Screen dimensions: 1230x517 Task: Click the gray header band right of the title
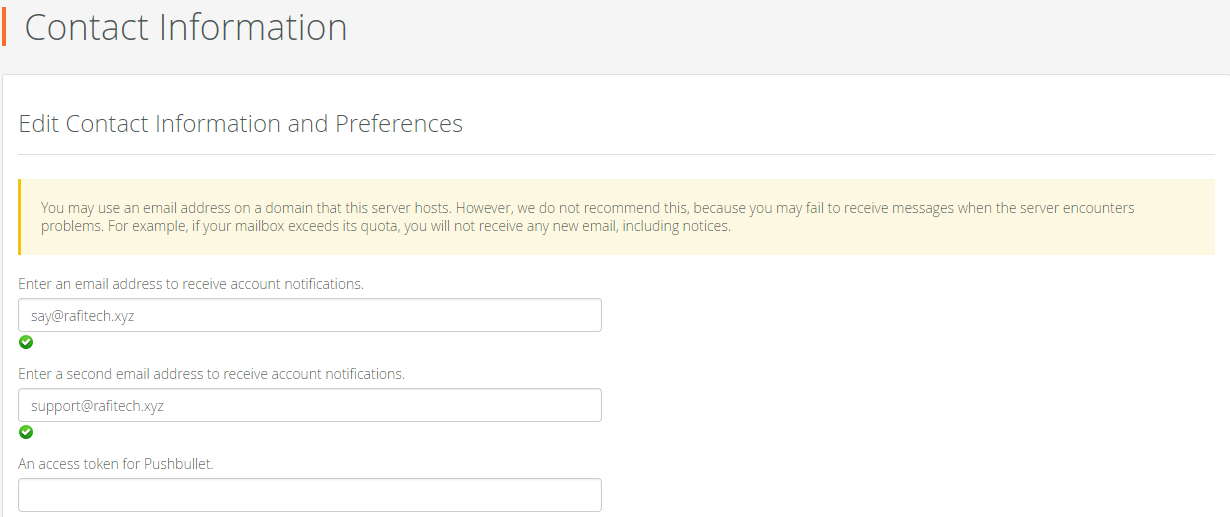coord(790,36)
